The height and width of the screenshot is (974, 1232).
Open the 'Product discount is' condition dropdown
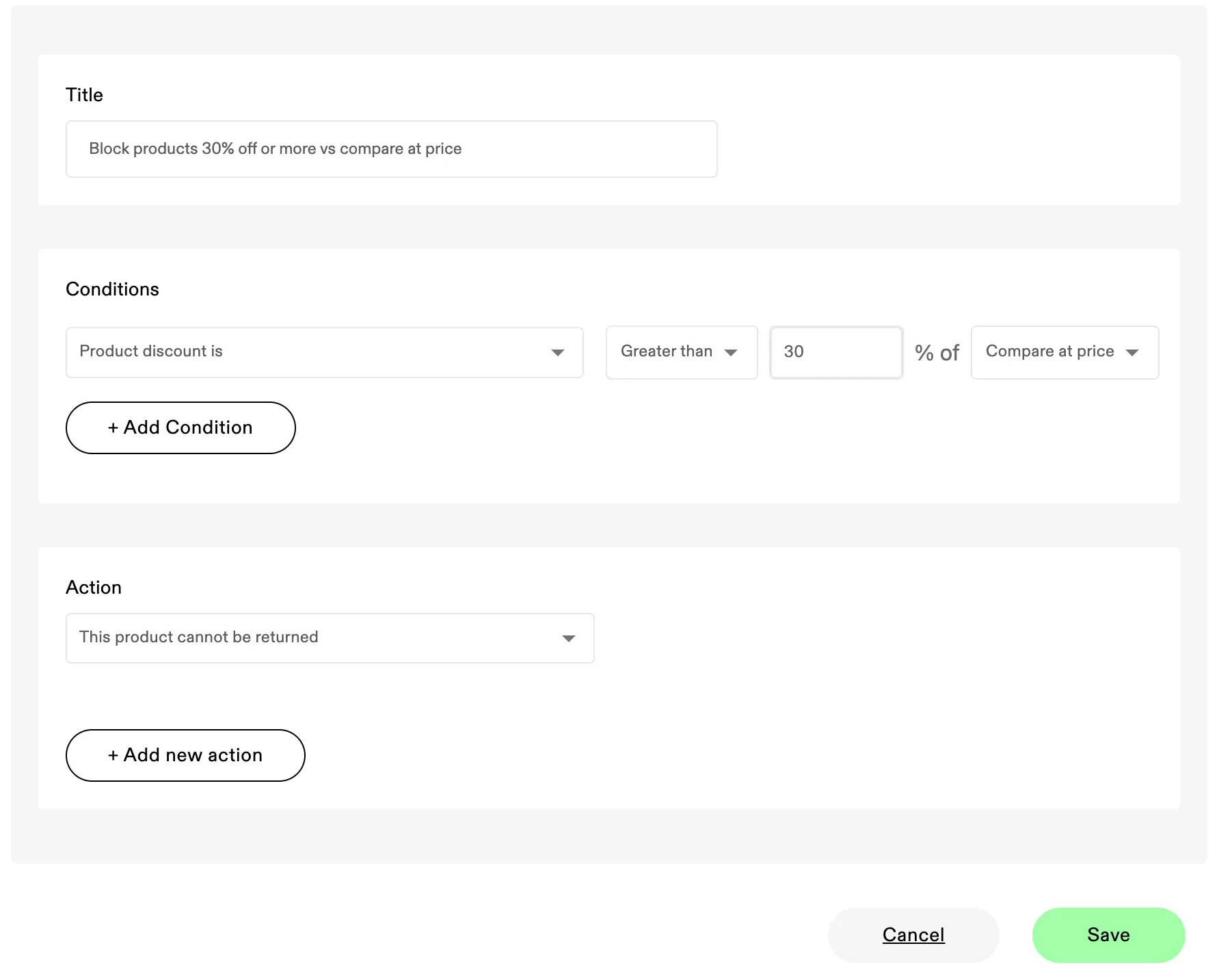(324, 352)
